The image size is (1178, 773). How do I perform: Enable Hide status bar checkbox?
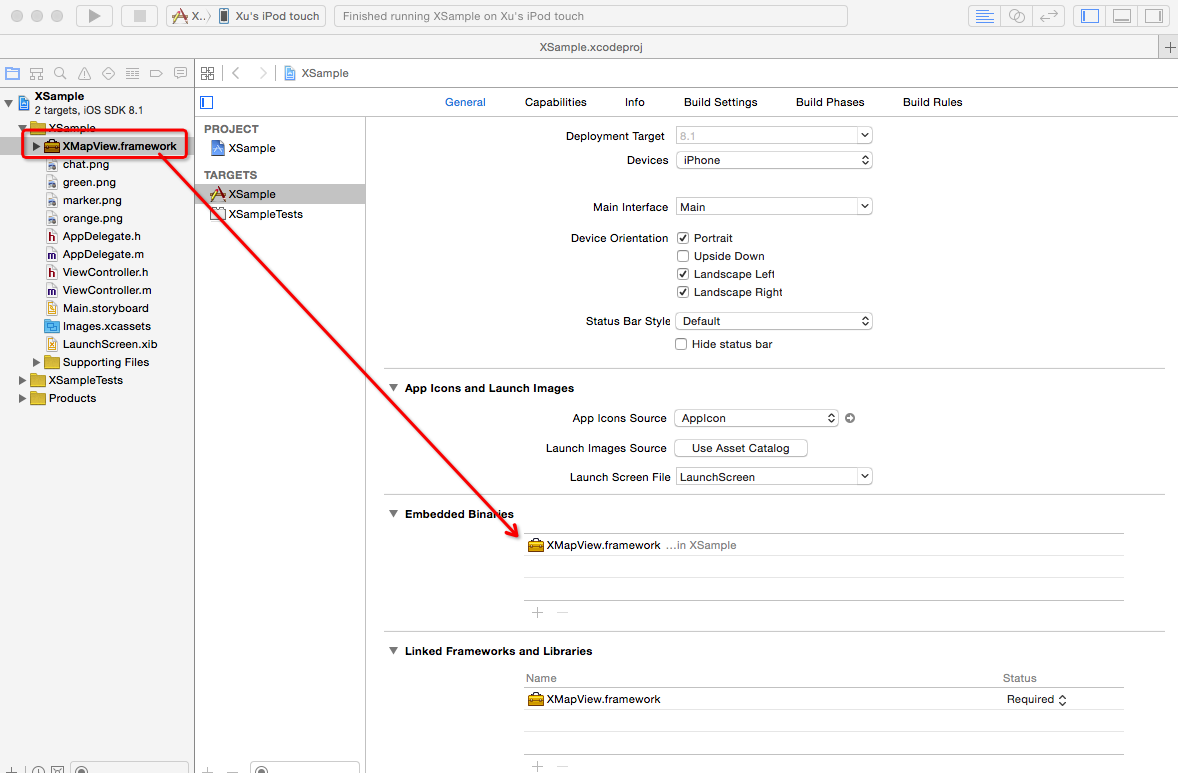pyautogui.click(x=683, y=344)
